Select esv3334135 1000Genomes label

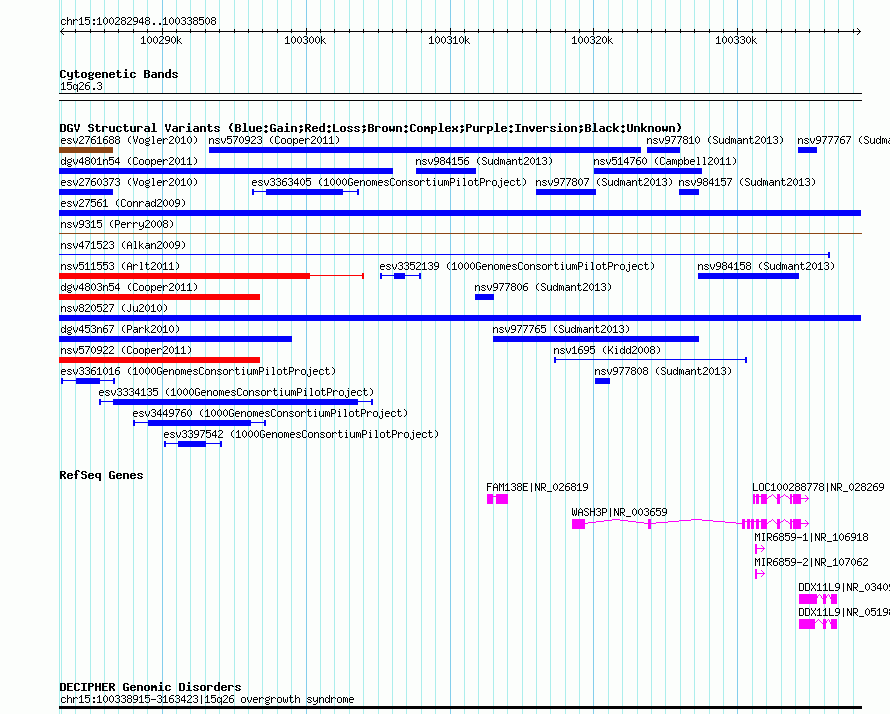236,392
